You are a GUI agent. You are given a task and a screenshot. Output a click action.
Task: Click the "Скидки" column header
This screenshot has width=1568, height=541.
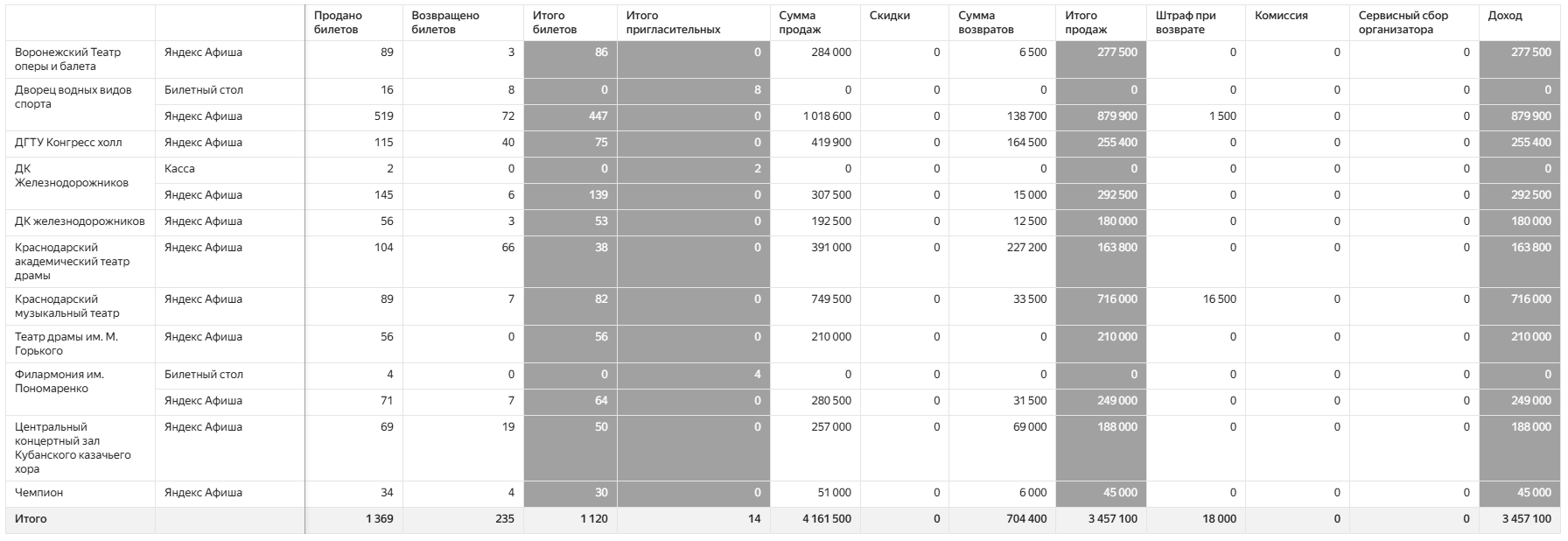click(x=890, y=16)
